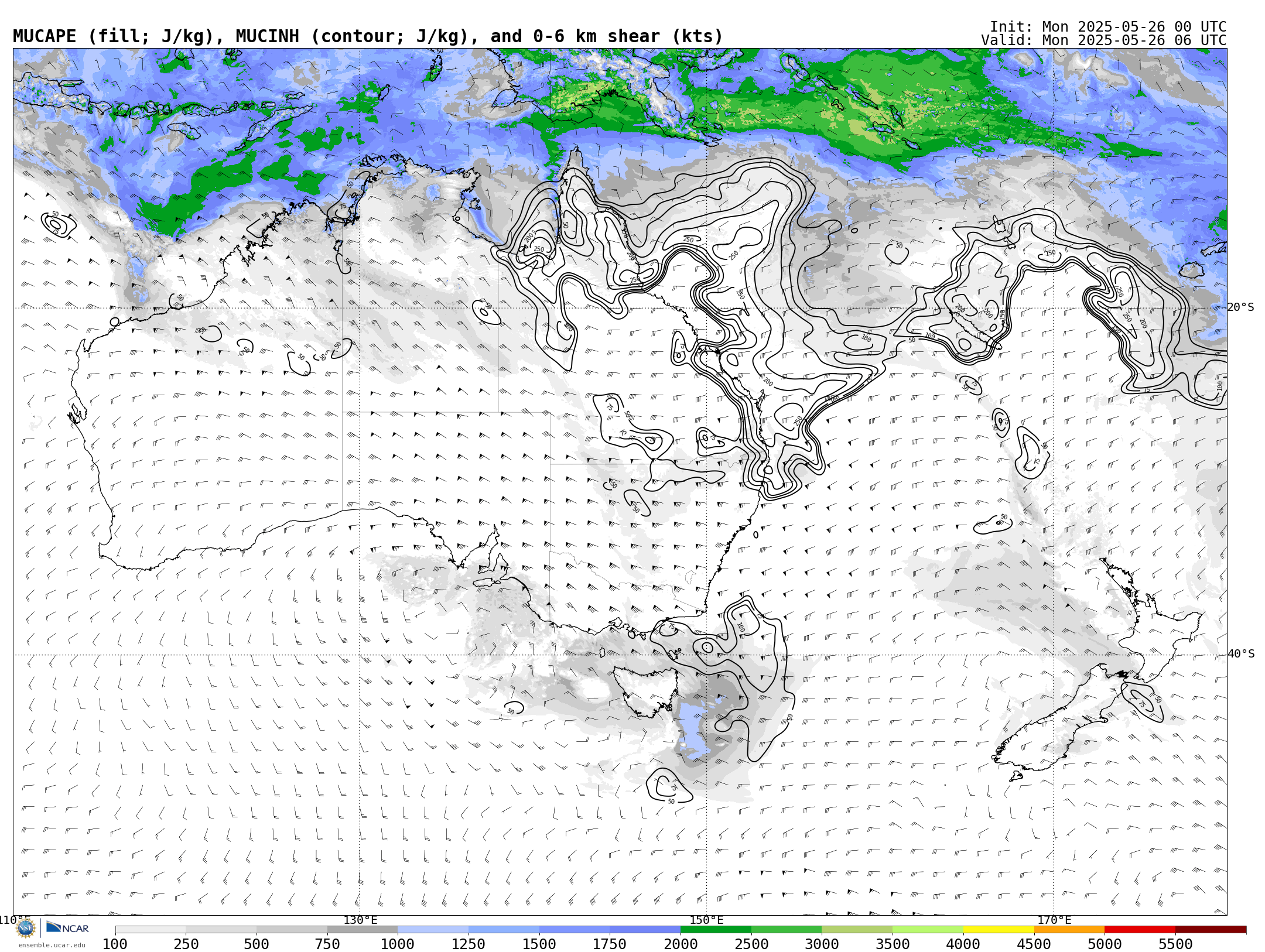Click the 20°S latitude label
The width and height of the screenshot is (1265, 952).
[1241, 307]
